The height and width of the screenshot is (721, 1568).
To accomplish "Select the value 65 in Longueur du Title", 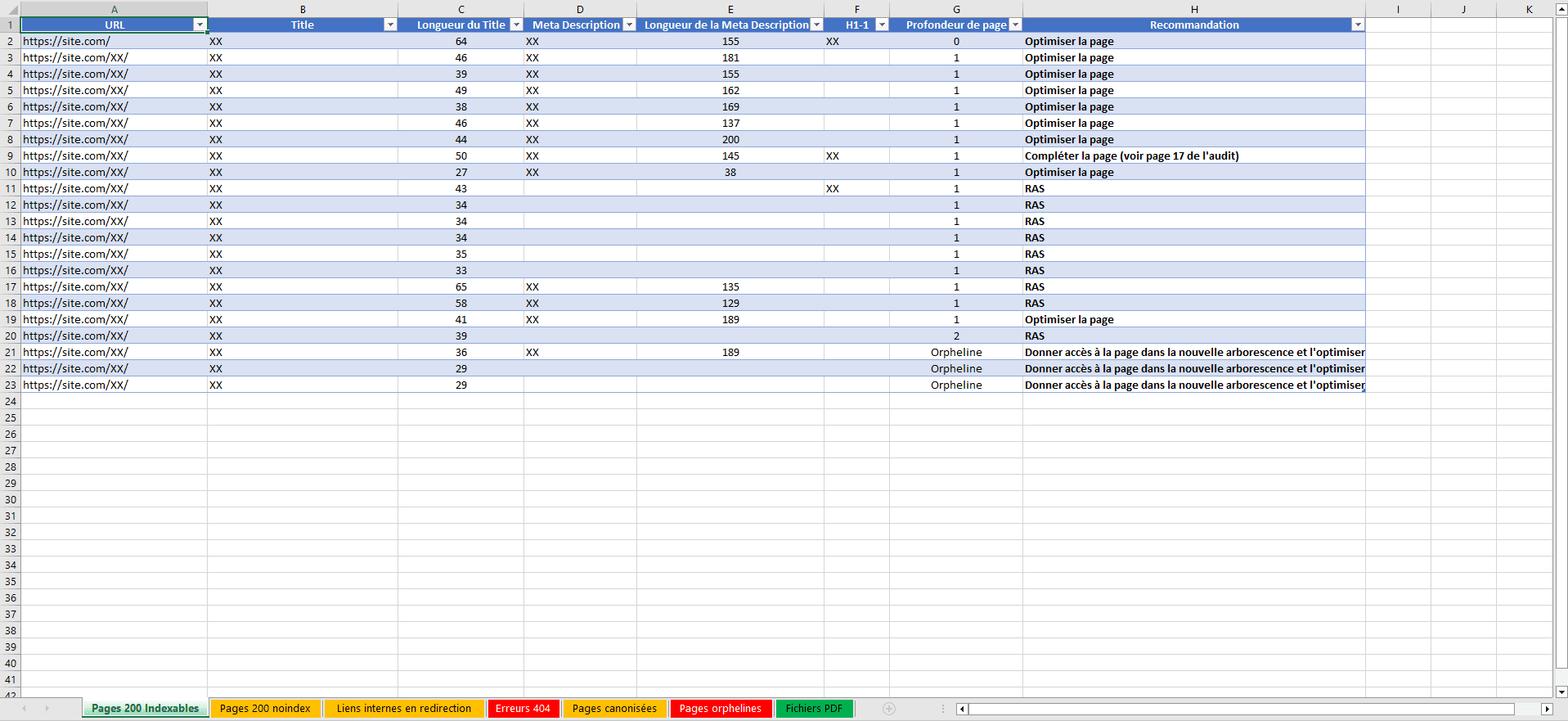I will pyautogui.click(x=461, y=286).
